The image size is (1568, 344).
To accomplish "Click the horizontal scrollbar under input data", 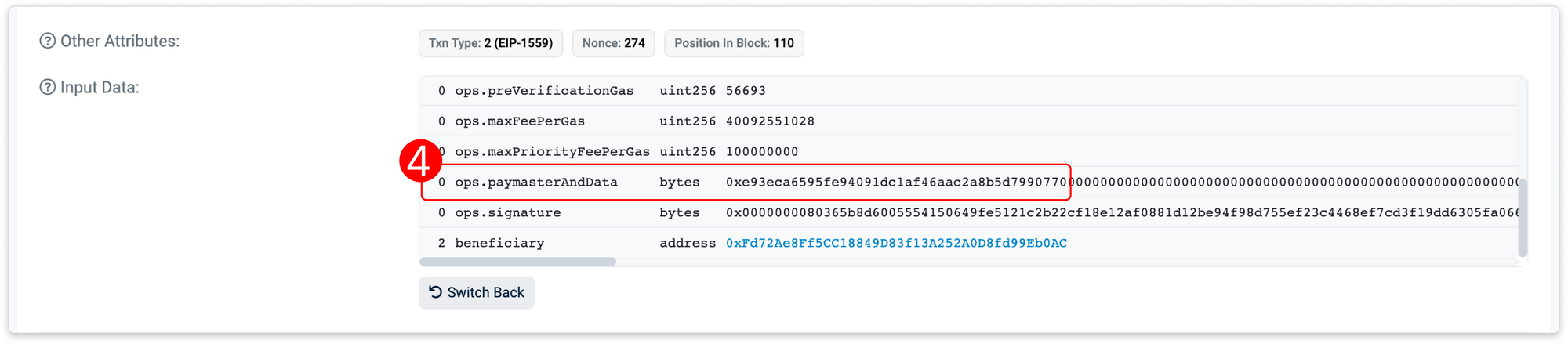I will [x=518, y=262].
